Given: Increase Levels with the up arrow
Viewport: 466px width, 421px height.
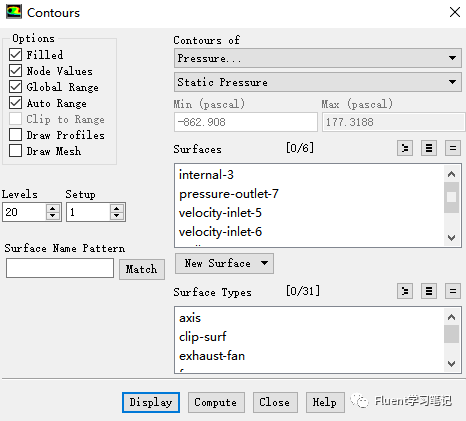Looking at the screenshot, I should (x=53, y=208).
